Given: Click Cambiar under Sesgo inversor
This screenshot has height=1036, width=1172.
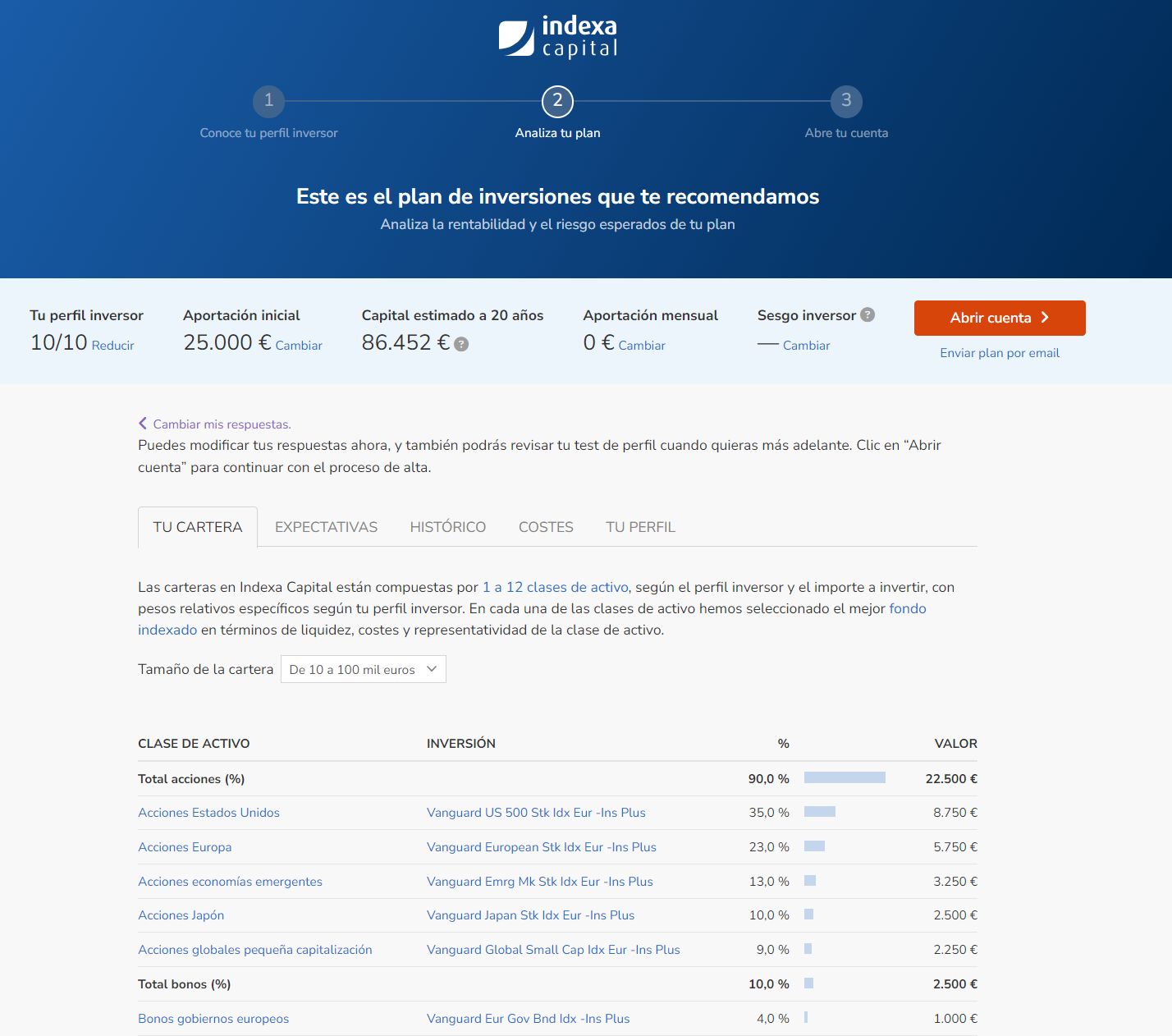Looking at the screenshot, I should tap(806, 346).
